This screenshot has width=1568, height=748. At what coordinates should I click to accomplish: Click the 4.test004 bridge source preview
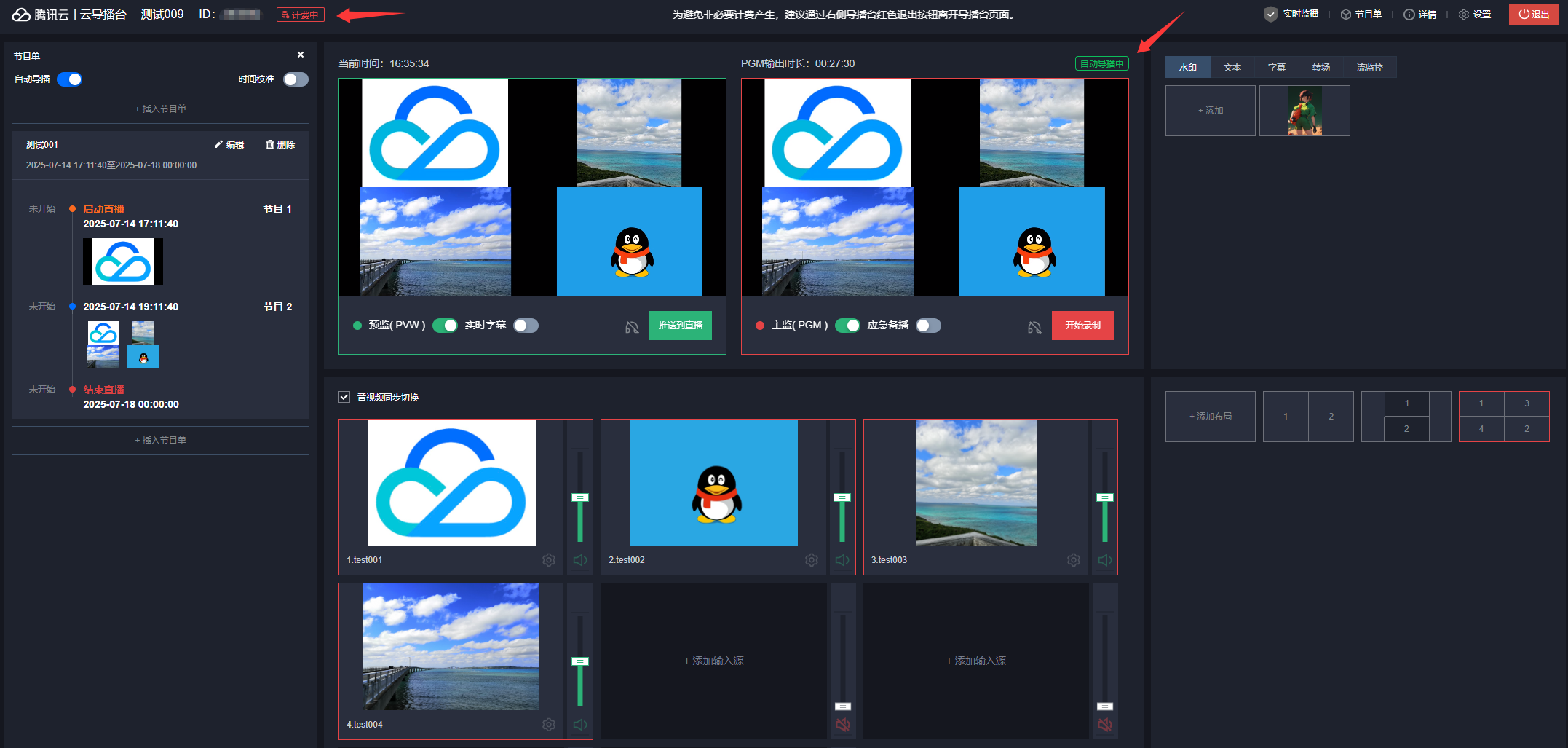451,647
